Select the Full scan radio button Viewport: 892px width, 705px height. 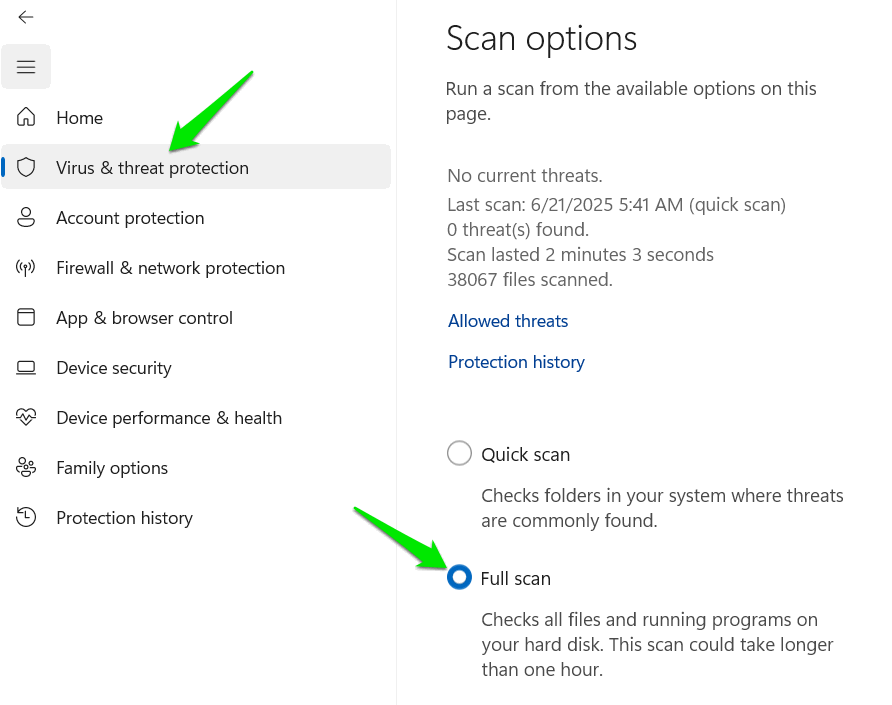pos(459,578)
